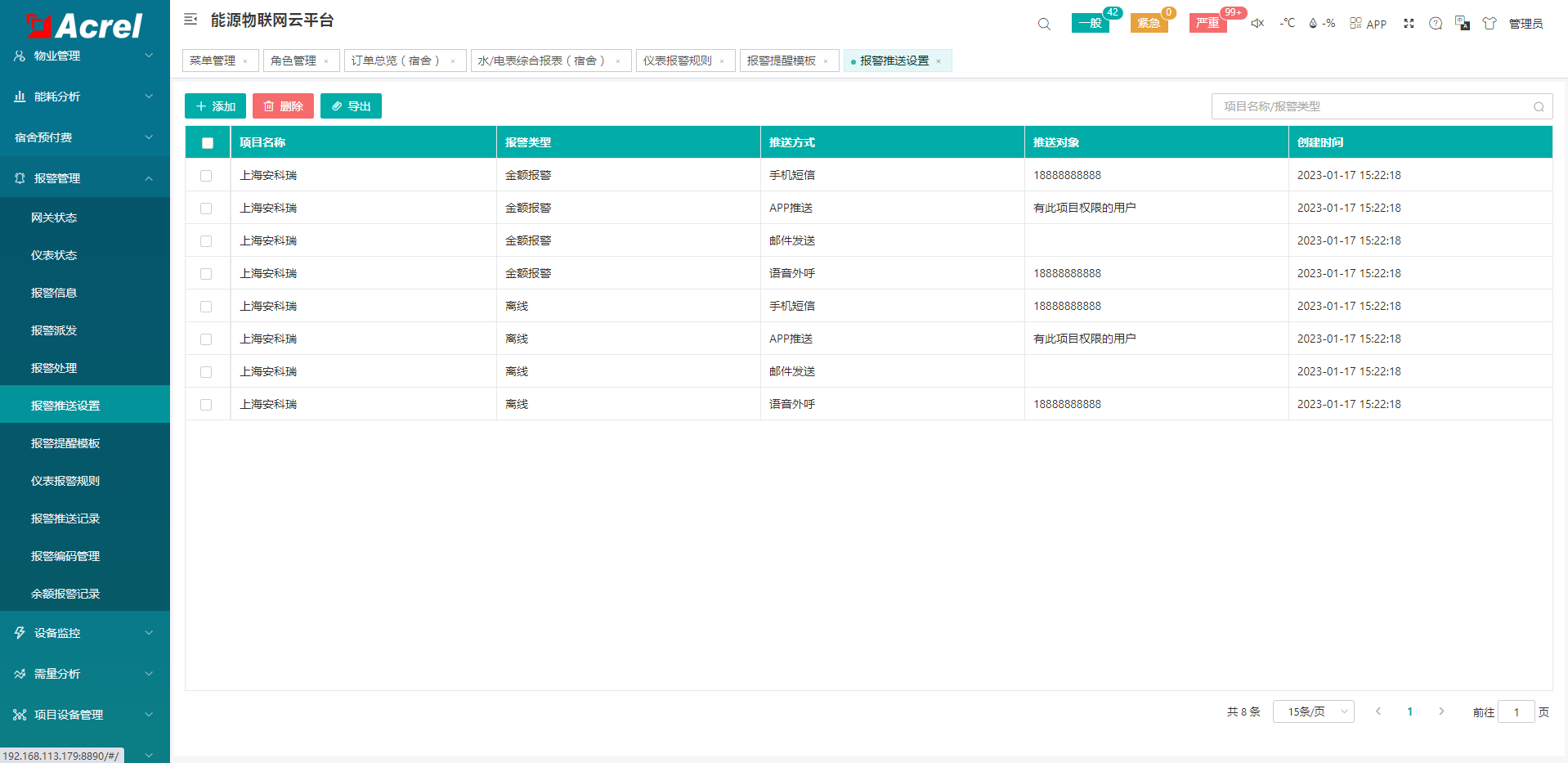This screenshot has height=763, width=1568.
Task: Open the 15条/页 page size dropdown
Action: coord(1313,711)
